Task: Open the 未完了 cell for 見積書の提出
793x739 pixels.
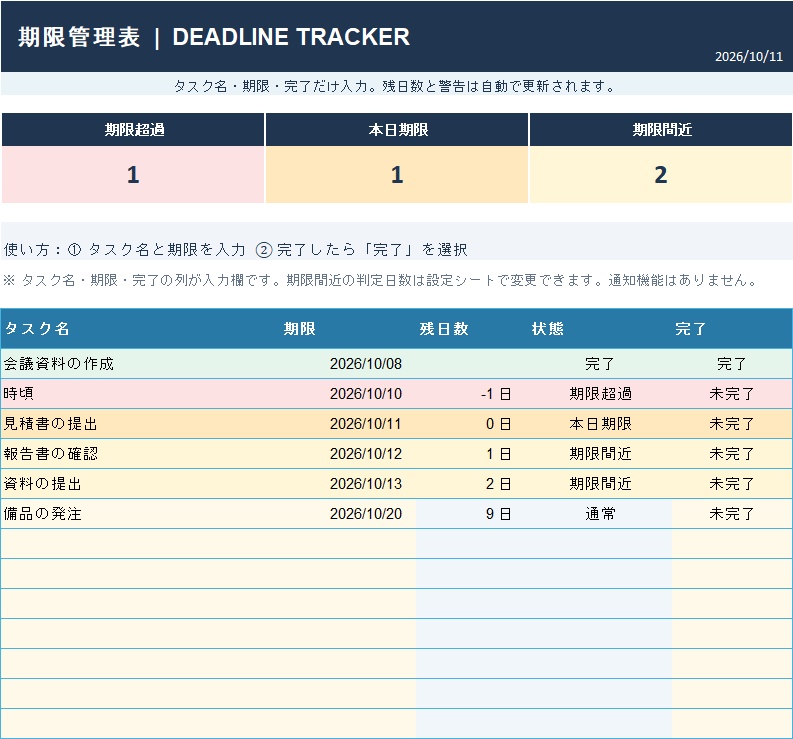Action: tap(732, 424)
